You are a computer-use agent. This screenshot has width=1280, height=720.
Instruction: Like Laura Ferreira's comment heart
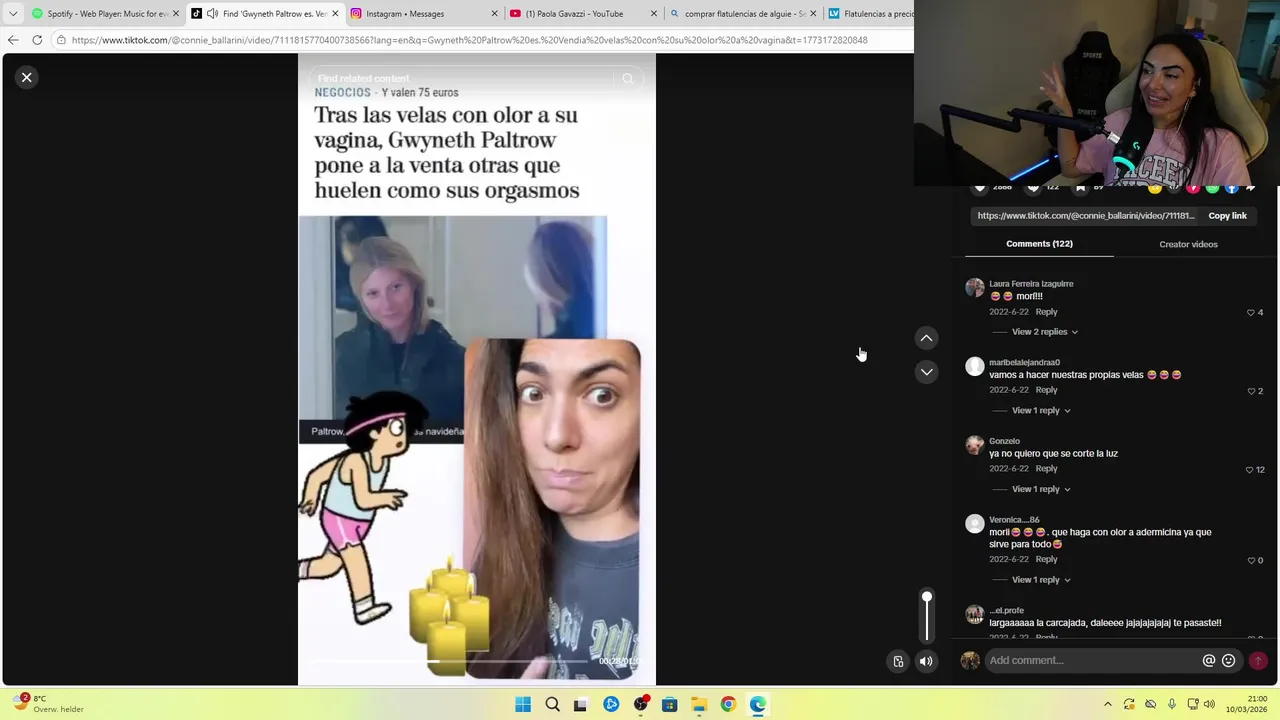[1250, 313]
